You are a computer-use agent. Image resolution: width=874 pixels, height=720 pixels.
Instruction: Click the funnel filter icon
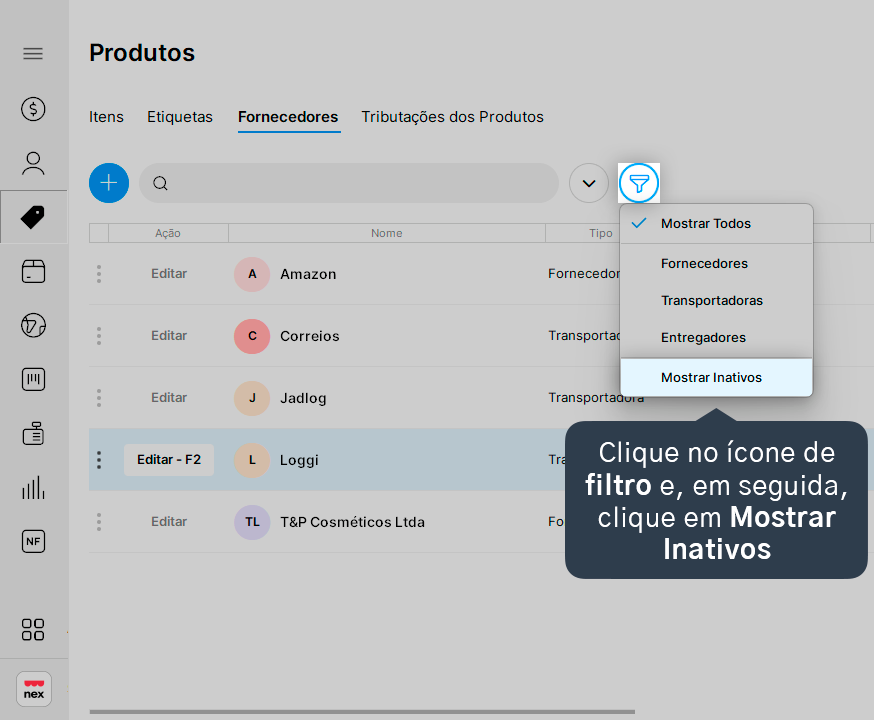tap(639, 183)
